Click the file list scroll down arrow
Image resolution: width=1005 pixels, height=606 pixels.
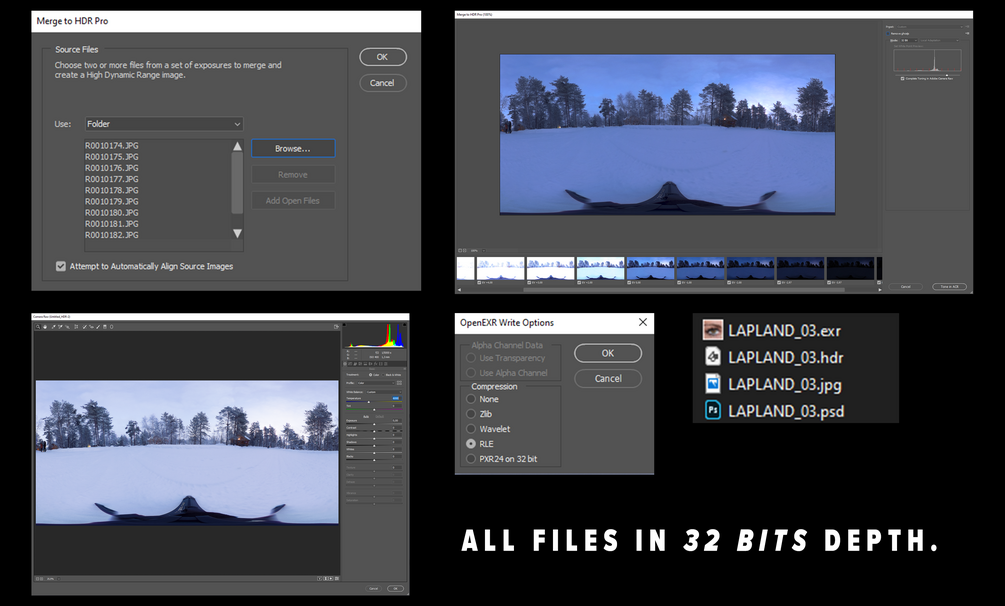coord(237,233)
